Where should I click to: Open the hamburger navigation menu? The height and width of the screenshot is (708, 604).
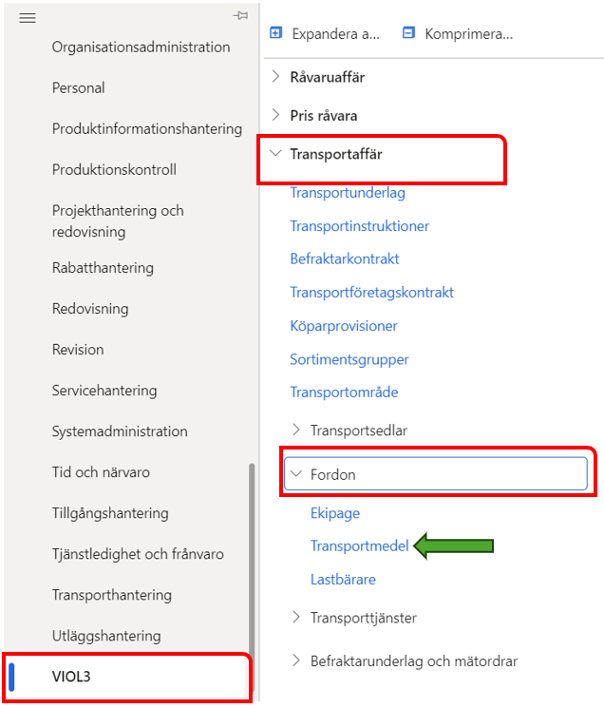coord(28,18)
